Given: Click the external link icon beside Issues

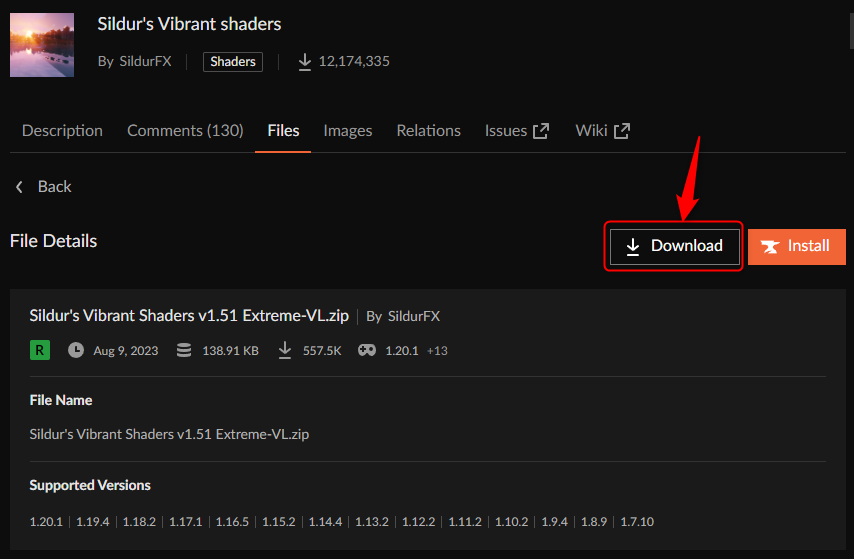Looking at the screenshot, I should (541, 131).
